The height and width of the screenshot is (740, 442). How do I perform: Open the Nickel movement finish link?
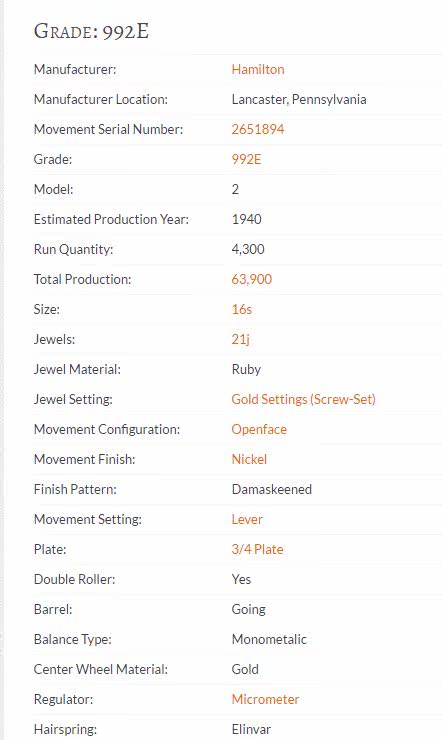coord(249,459)
